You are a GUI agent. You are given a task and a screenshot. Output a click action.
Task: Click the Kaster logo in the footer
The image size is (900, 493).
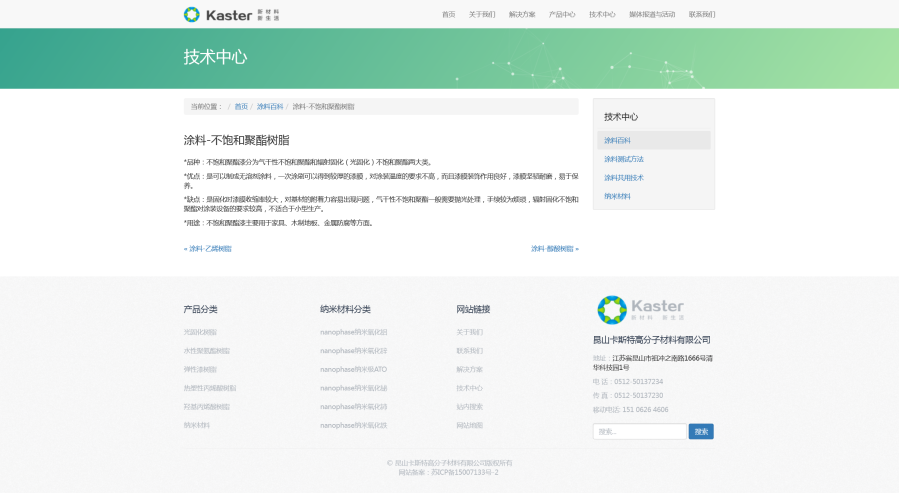pyautogui.click(x=641, y=309)
